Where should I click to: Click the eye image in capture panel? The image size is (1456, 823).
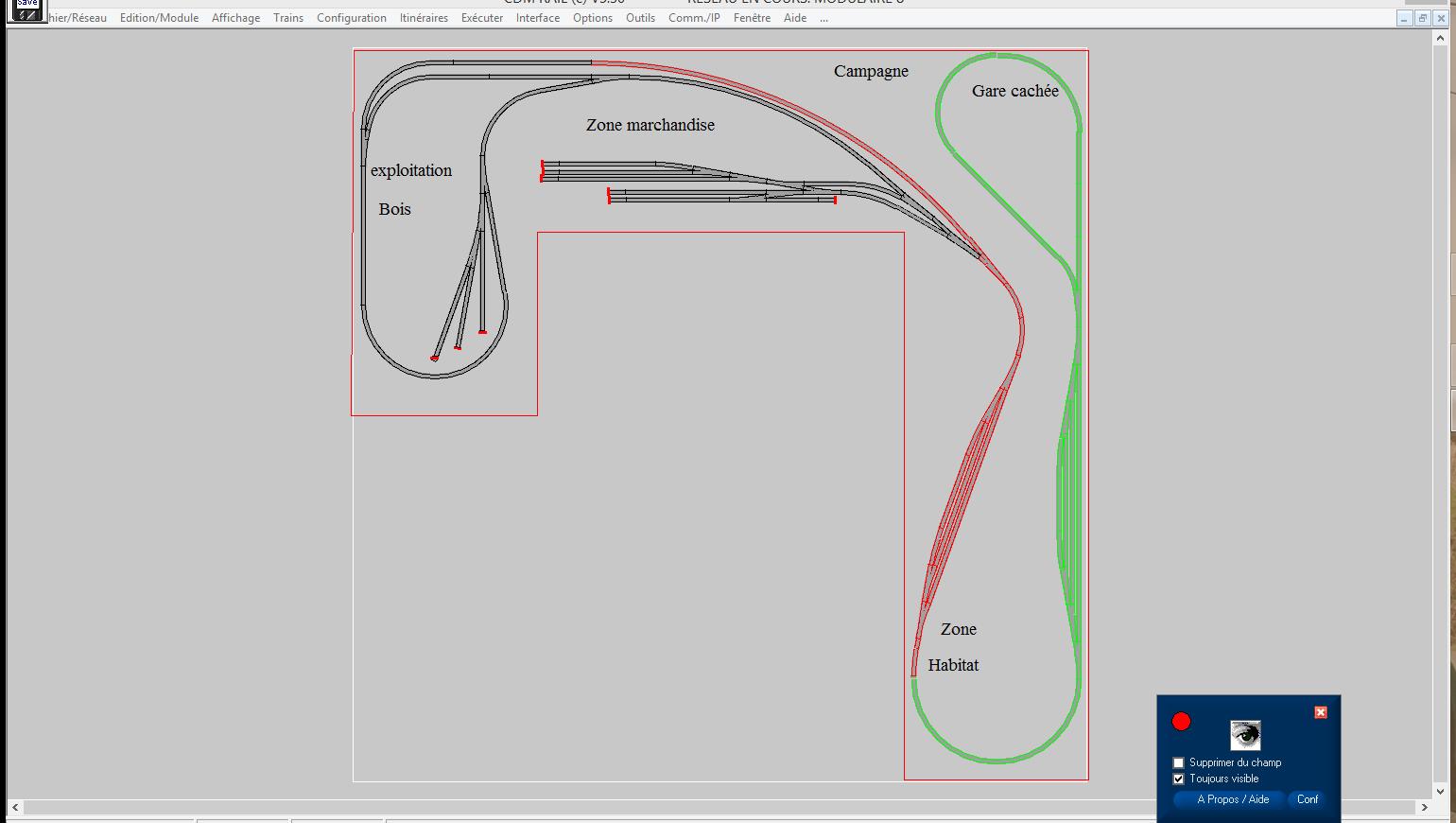pyautogui.click(x=1245, y=735)
